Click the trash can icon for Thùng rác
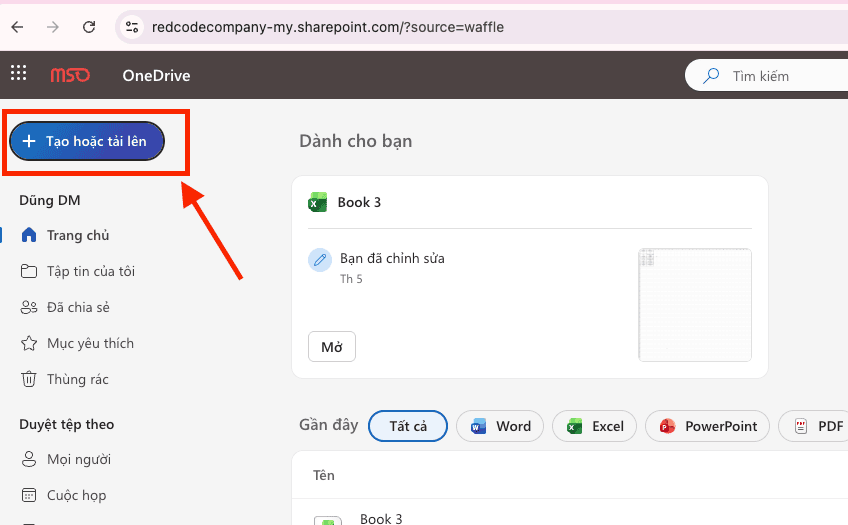 [x=29, y=379]
